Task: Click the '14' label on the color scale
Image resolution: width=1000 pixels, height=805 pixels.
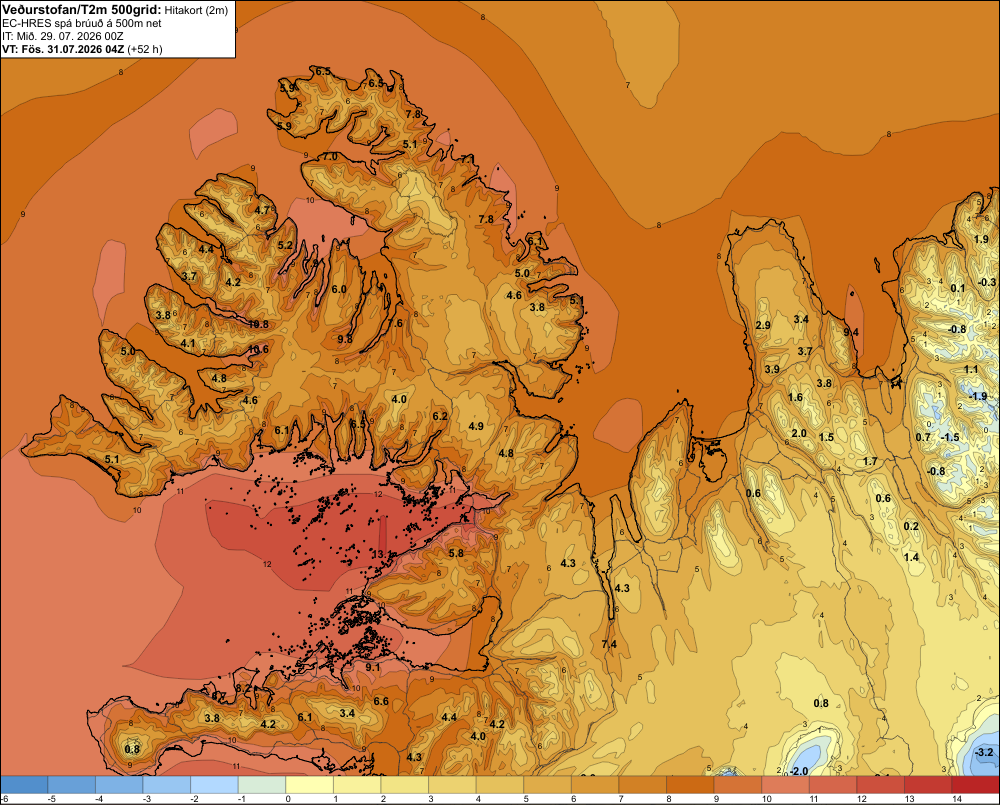Action: click(x=957, y=799)
